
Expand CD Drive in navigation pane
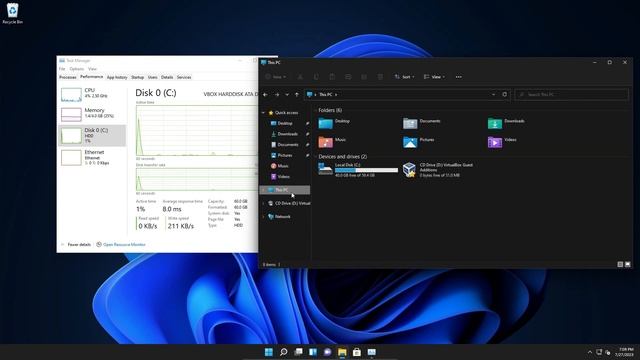263,203
